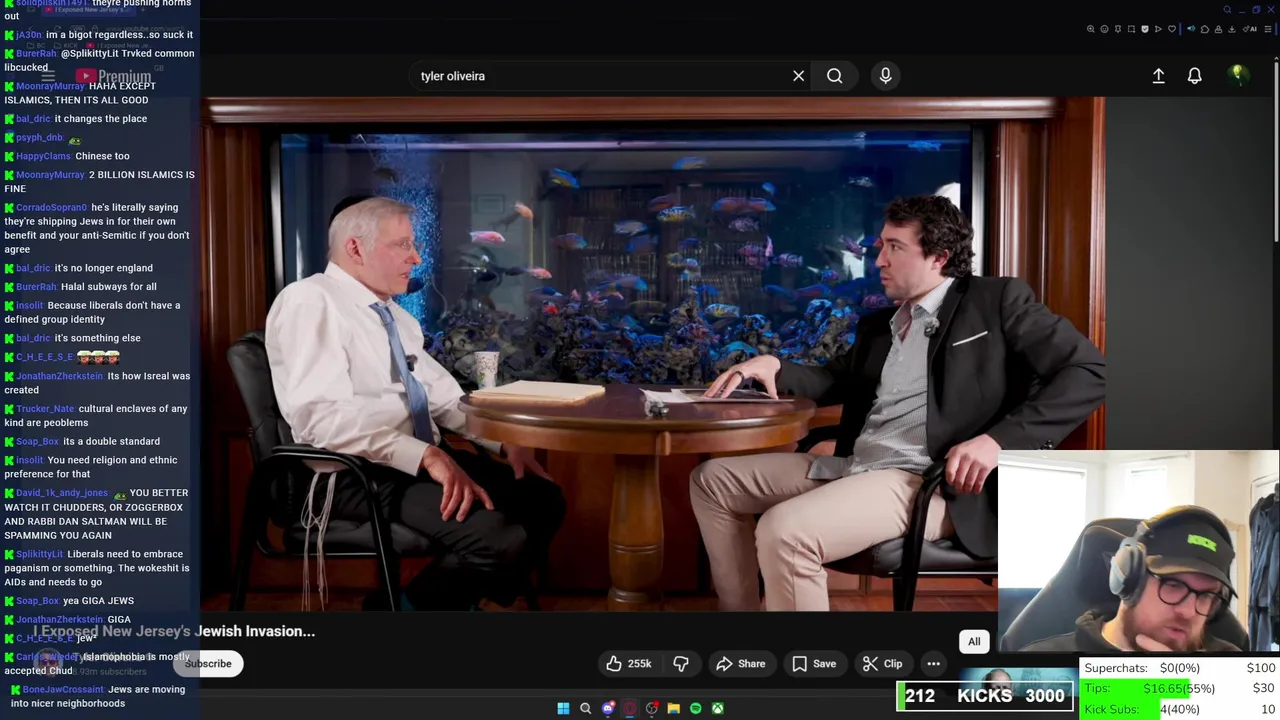Open the YouTube Premium logo home link
The width and height of the screenshot is (1280, 720).
click(x=113, y=76)
